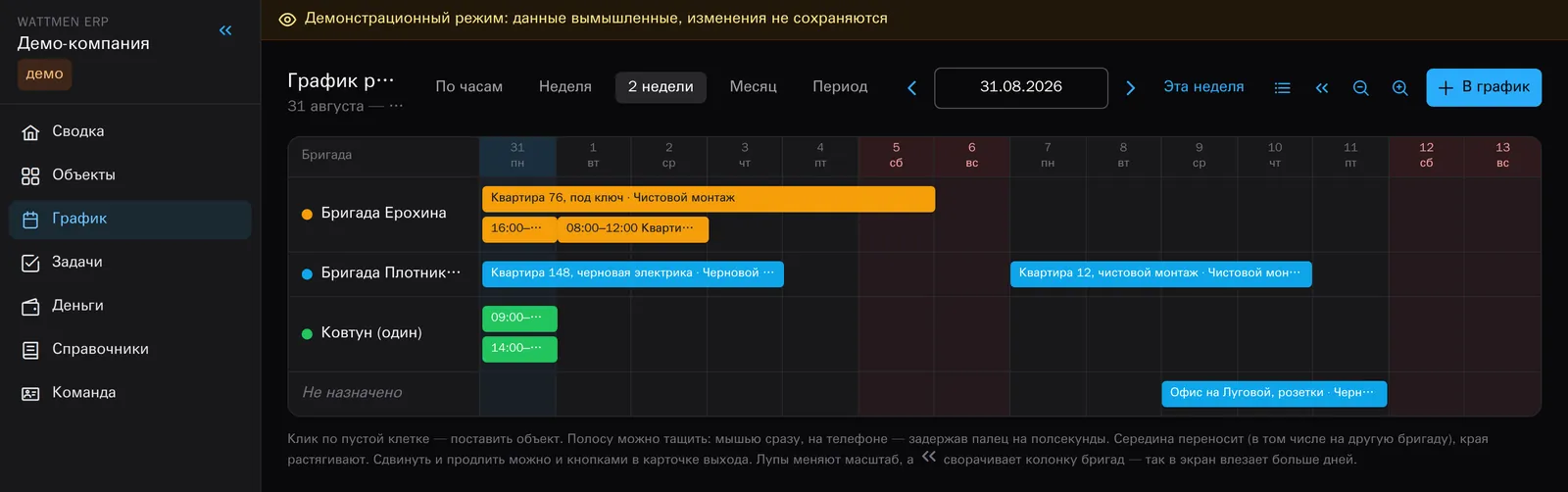
Task: Click the eye icon in the demo banner
Action: [287, 20]
